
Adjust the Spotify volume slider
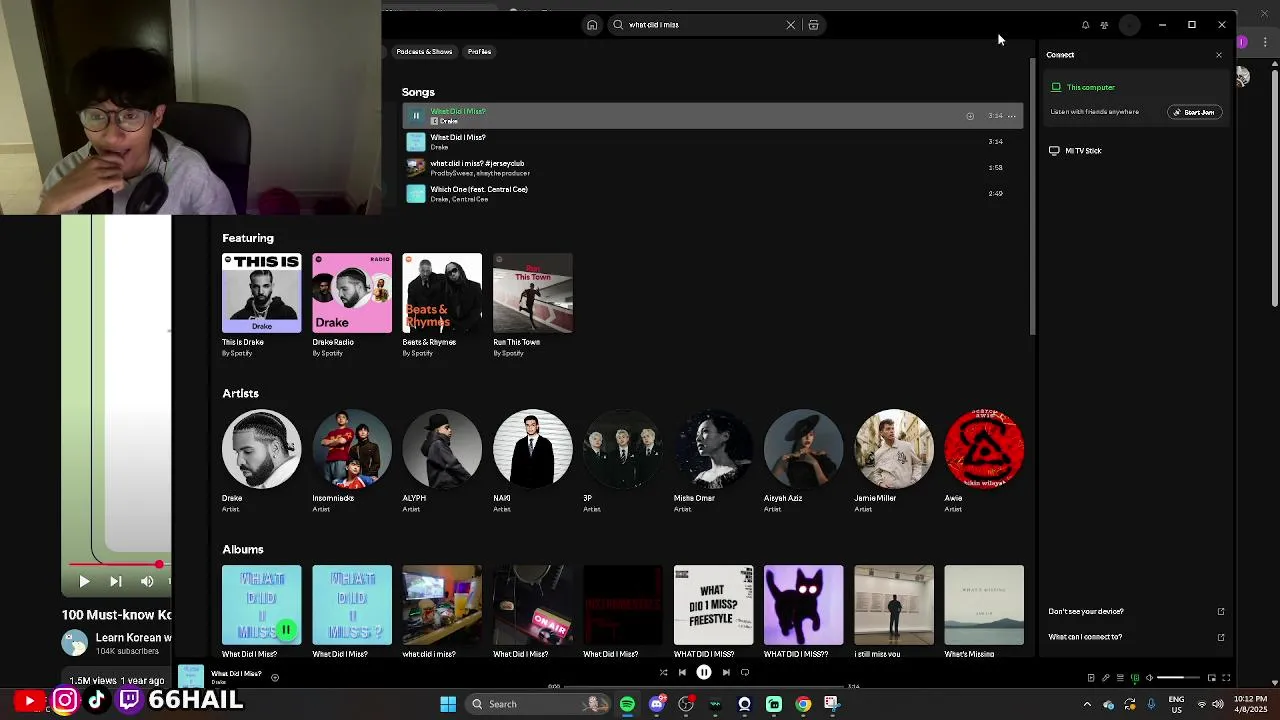pyautogui.click(x=1178, y=678)
